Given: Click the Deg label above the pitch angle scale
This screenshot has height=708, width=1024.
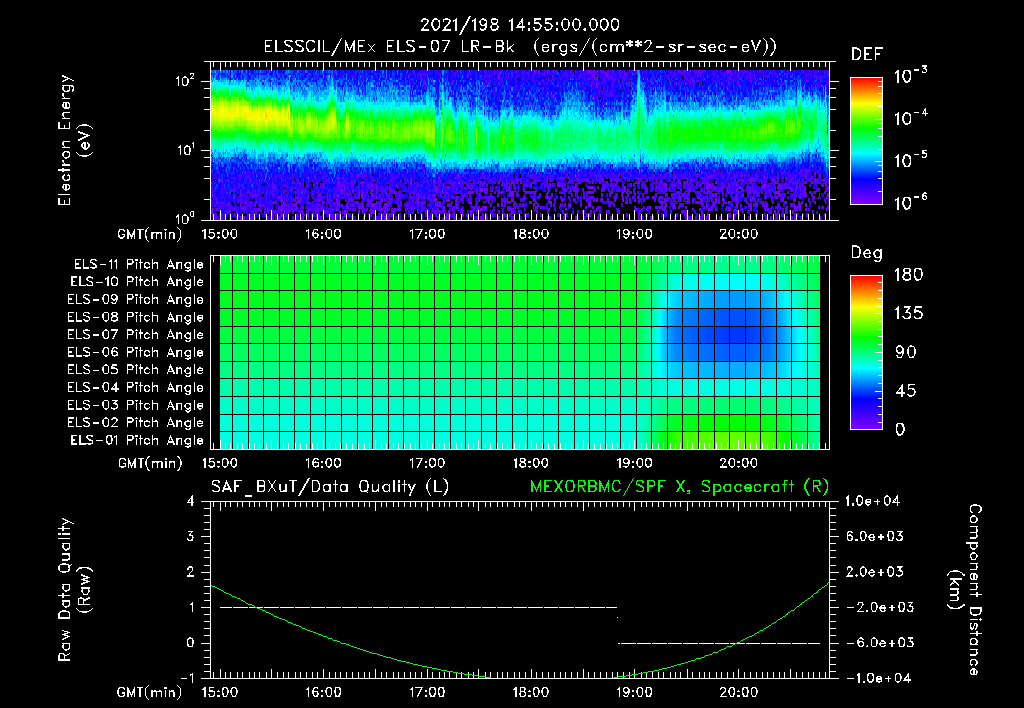Looking at the screenshot, I should [867, 253].
